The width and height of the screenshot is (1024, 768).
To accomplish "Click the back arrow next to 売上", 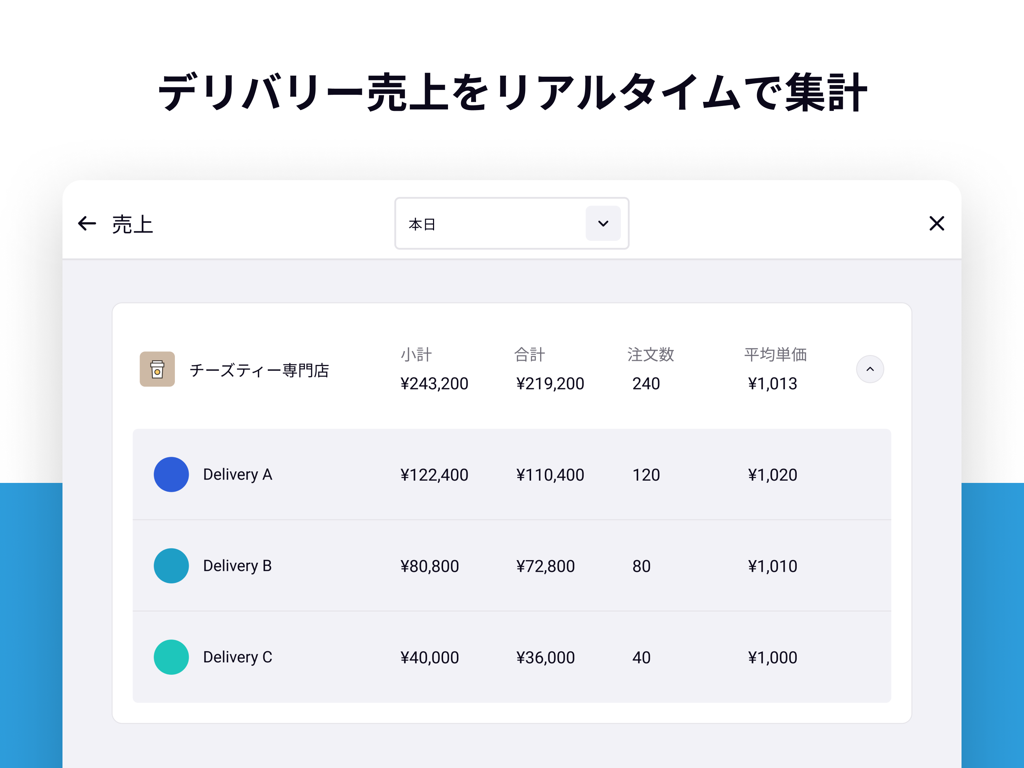I will click(x=87, y=223).
